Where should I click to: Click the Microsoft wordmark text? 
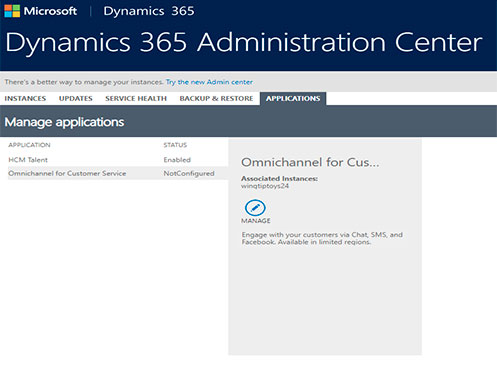click(x=50, y=11)
